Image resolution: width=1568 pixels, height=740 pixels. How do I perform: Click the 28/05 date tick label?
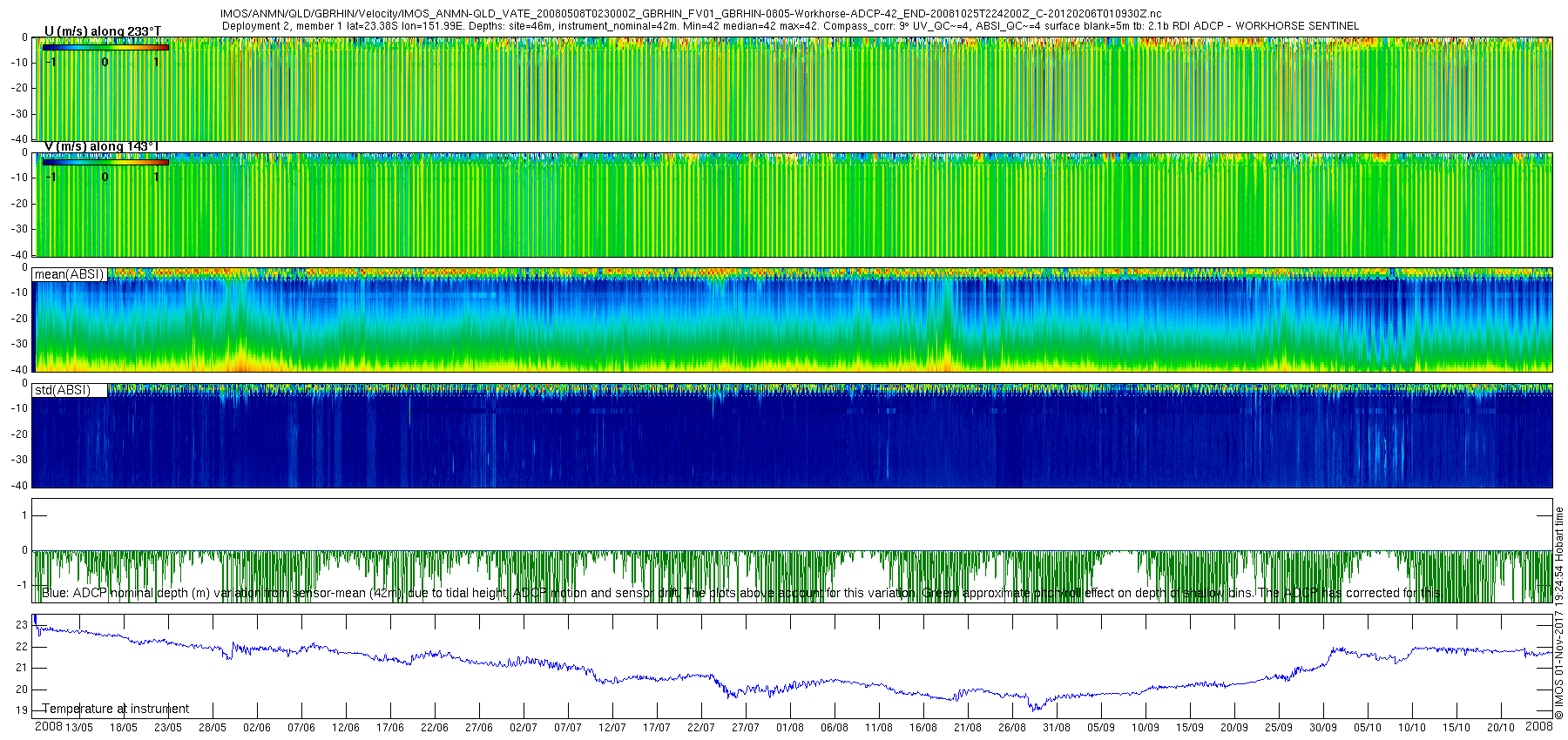click(212, 728)
